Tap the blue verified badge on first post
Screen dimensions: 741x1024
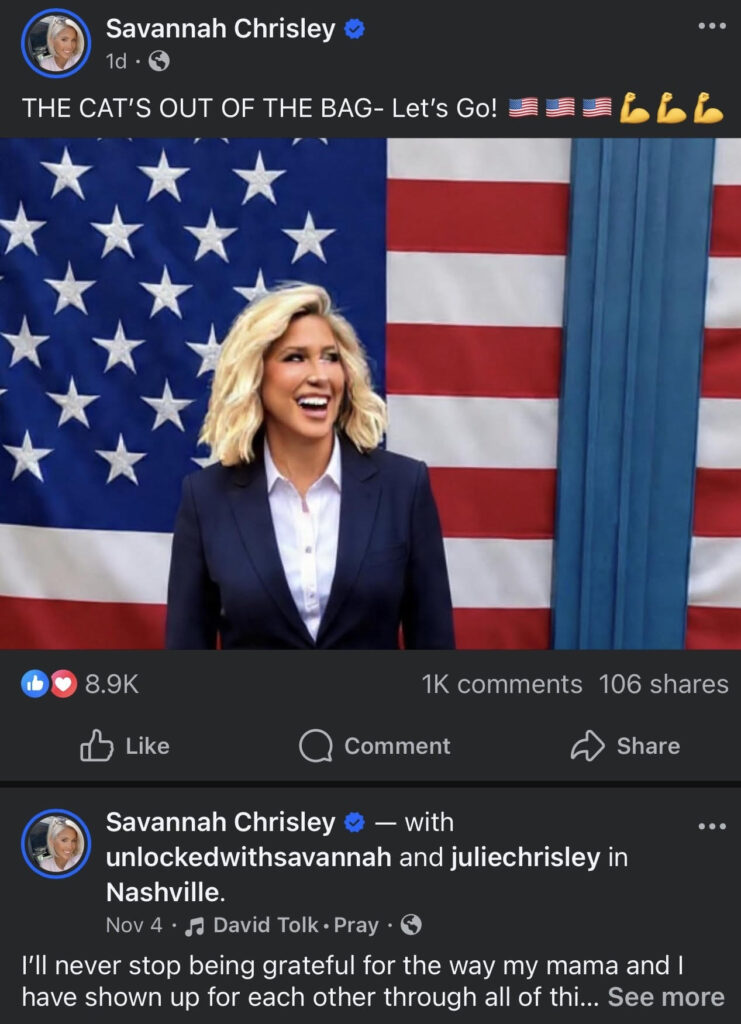click(x=354, y=29)
